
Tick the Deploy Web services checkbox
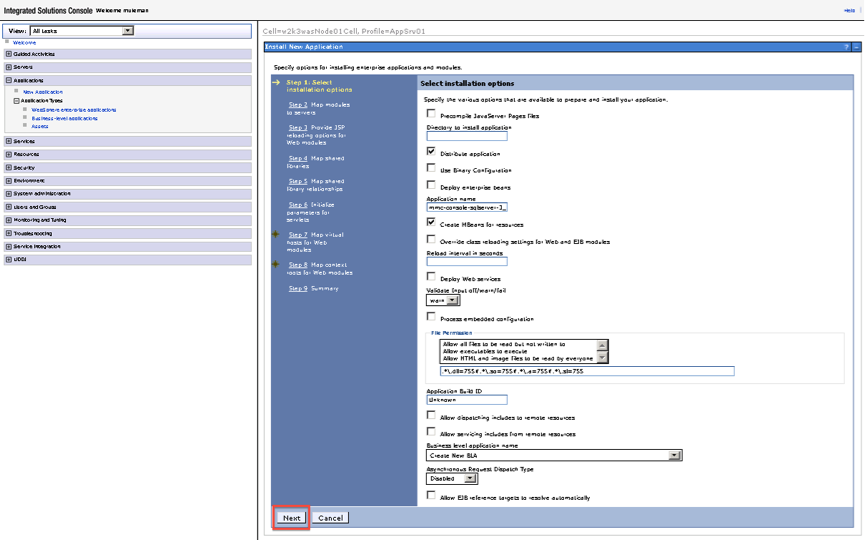click(x=431, y=277)
